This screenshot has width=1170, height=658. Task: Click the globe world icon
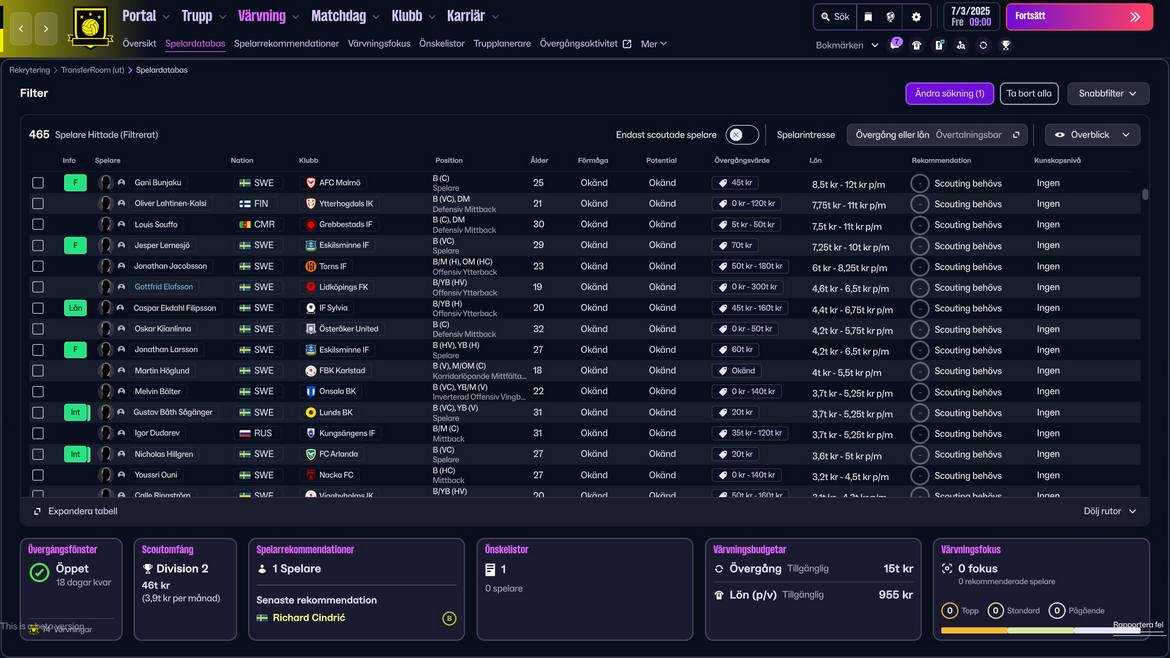891,17
